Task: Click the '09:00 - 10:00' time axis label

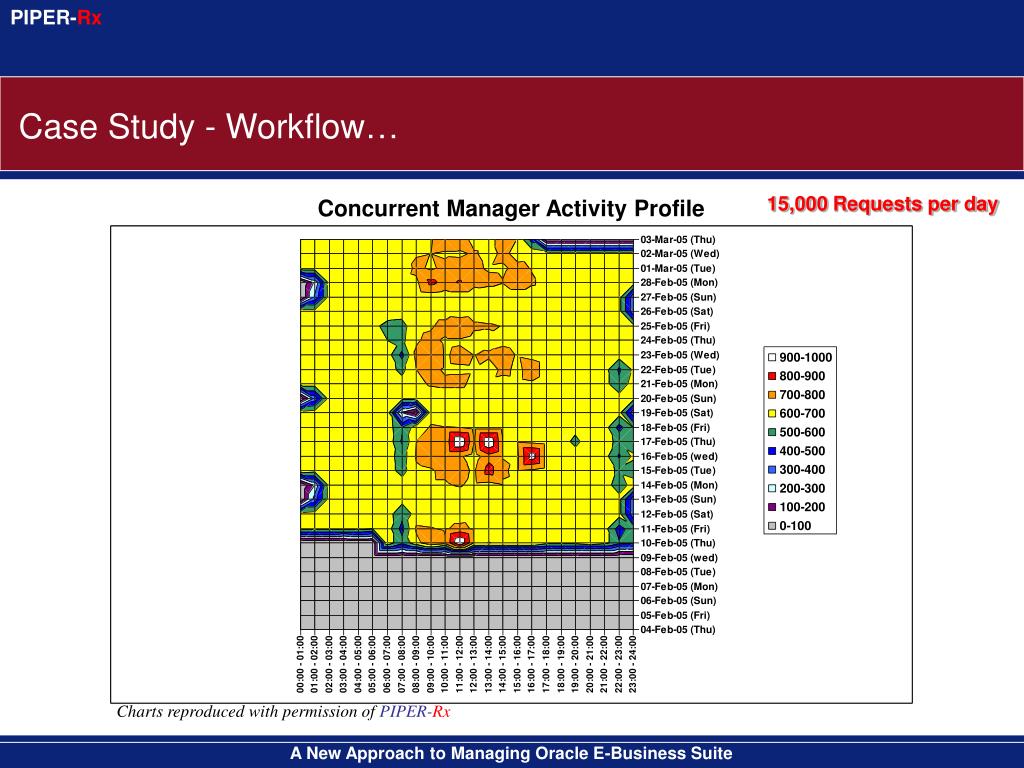Action: tap(430, 664)
